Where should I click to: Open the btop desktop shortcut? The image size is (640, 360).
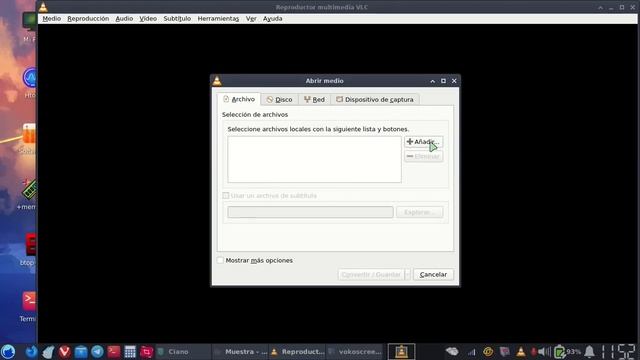(29, 250)
